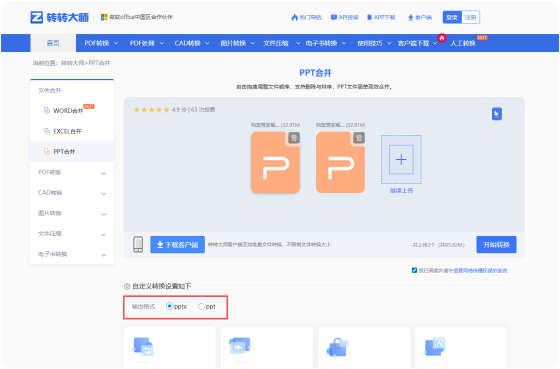Click the mobile phone icon
560x369 pixels.
tap(138, 244)
